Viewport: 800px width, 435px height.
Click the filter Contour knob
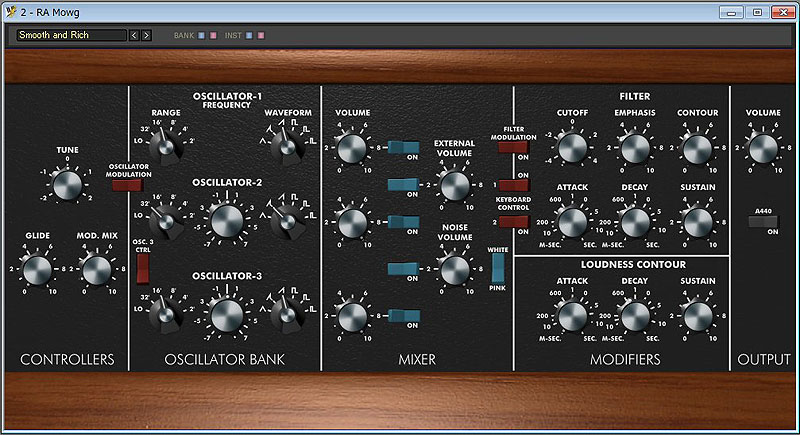coord(697,148)
